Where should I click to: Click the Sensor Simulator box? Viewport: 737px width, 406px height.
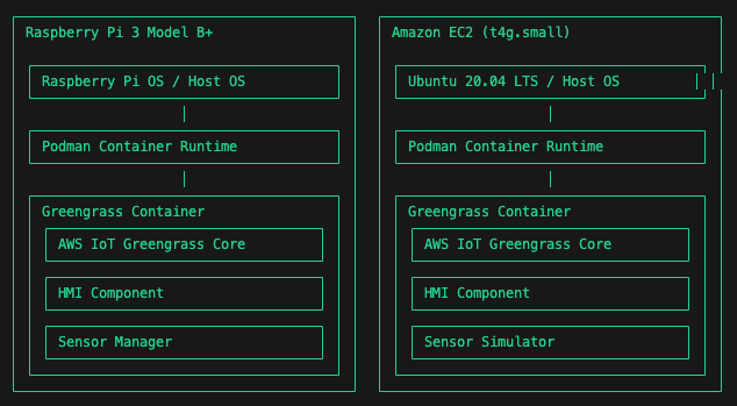pyautogui.click(x=550, y=343)
